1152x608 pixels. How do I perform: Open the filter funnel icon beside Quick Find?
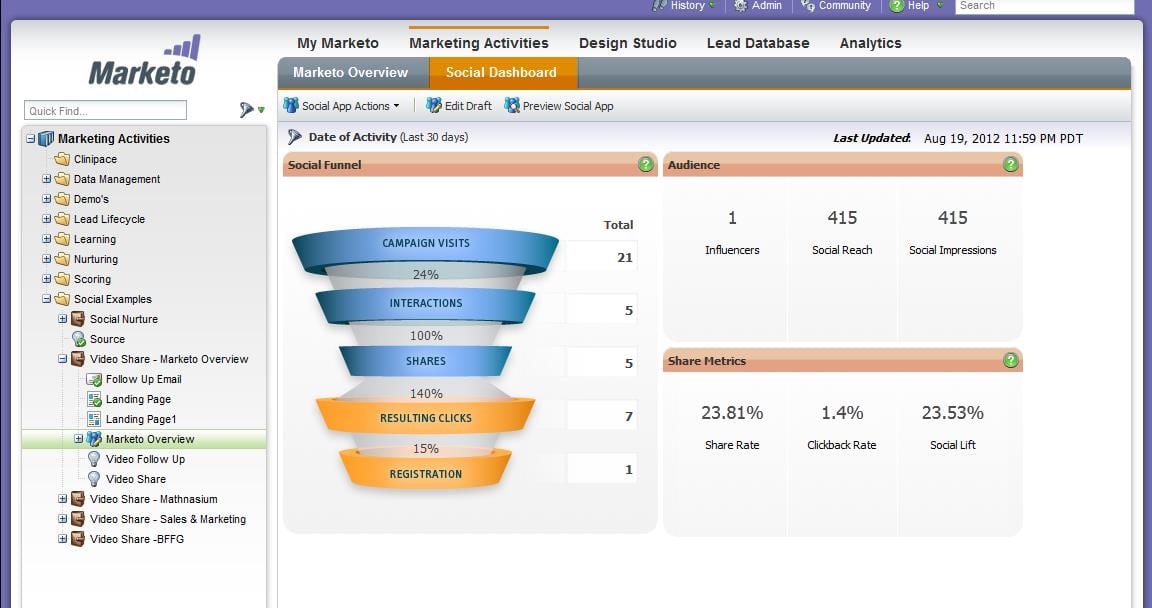point(246,110)
